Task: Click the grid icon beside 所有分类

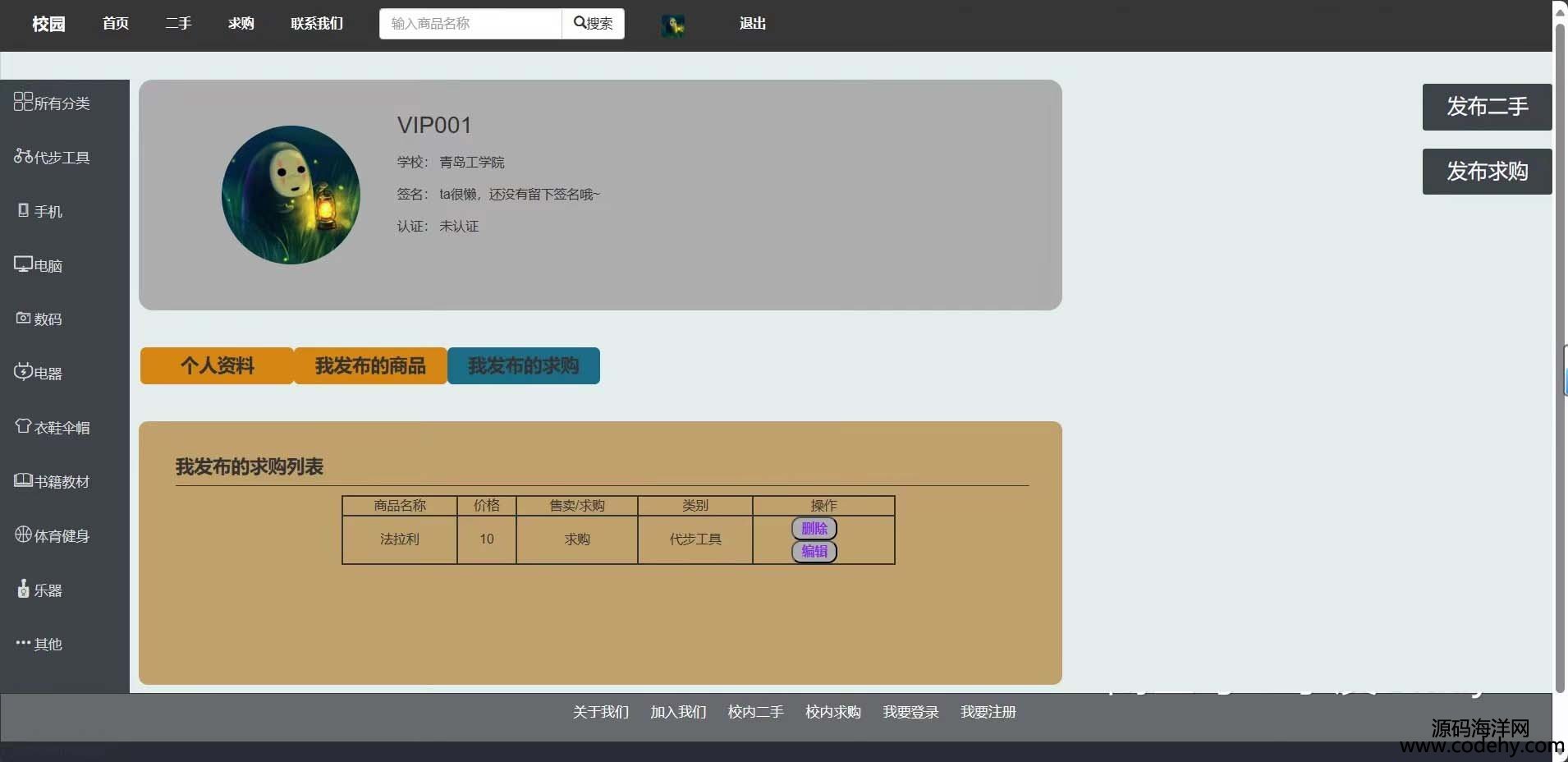Action: [23, 102]
